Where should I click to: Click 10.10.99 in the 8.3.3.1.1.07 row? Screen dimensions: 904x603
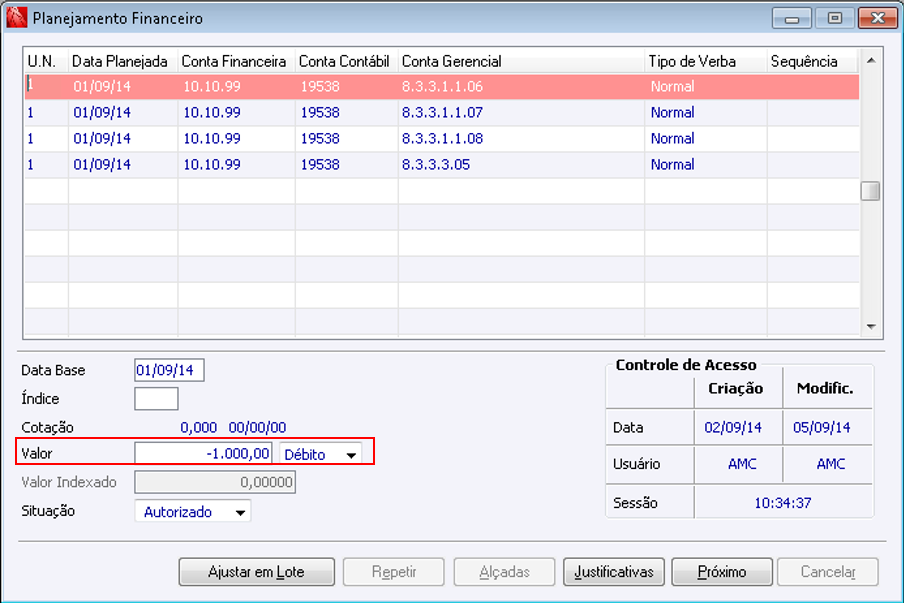click(212, 112)
